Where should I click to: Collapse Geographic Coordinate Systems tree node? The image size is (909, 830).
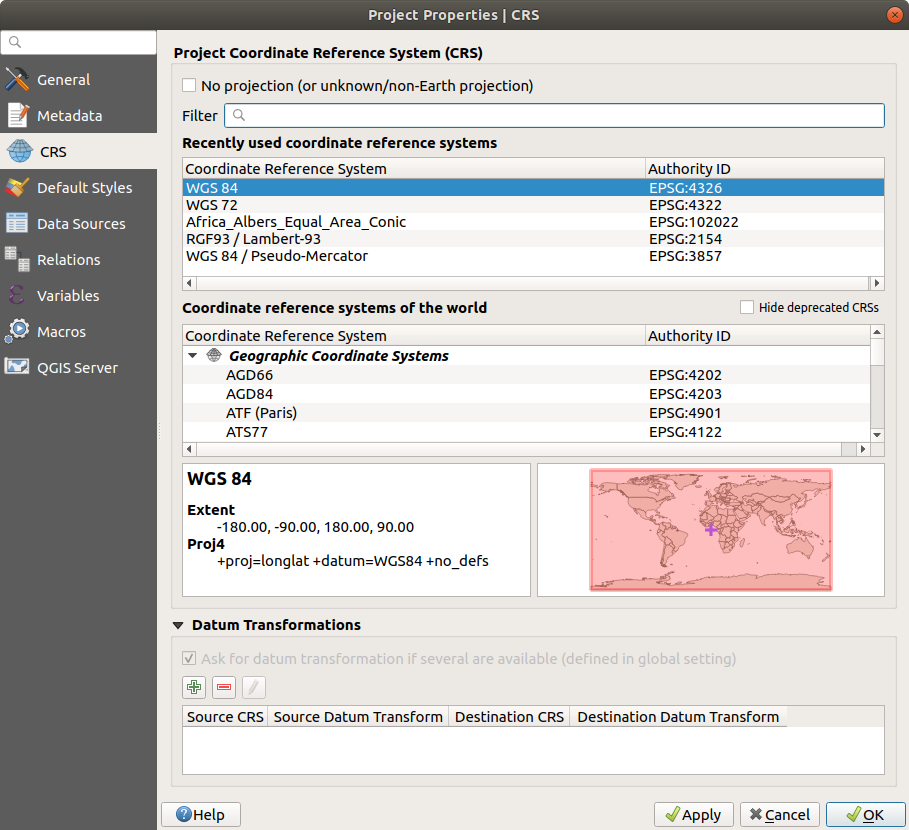(192, 356)
